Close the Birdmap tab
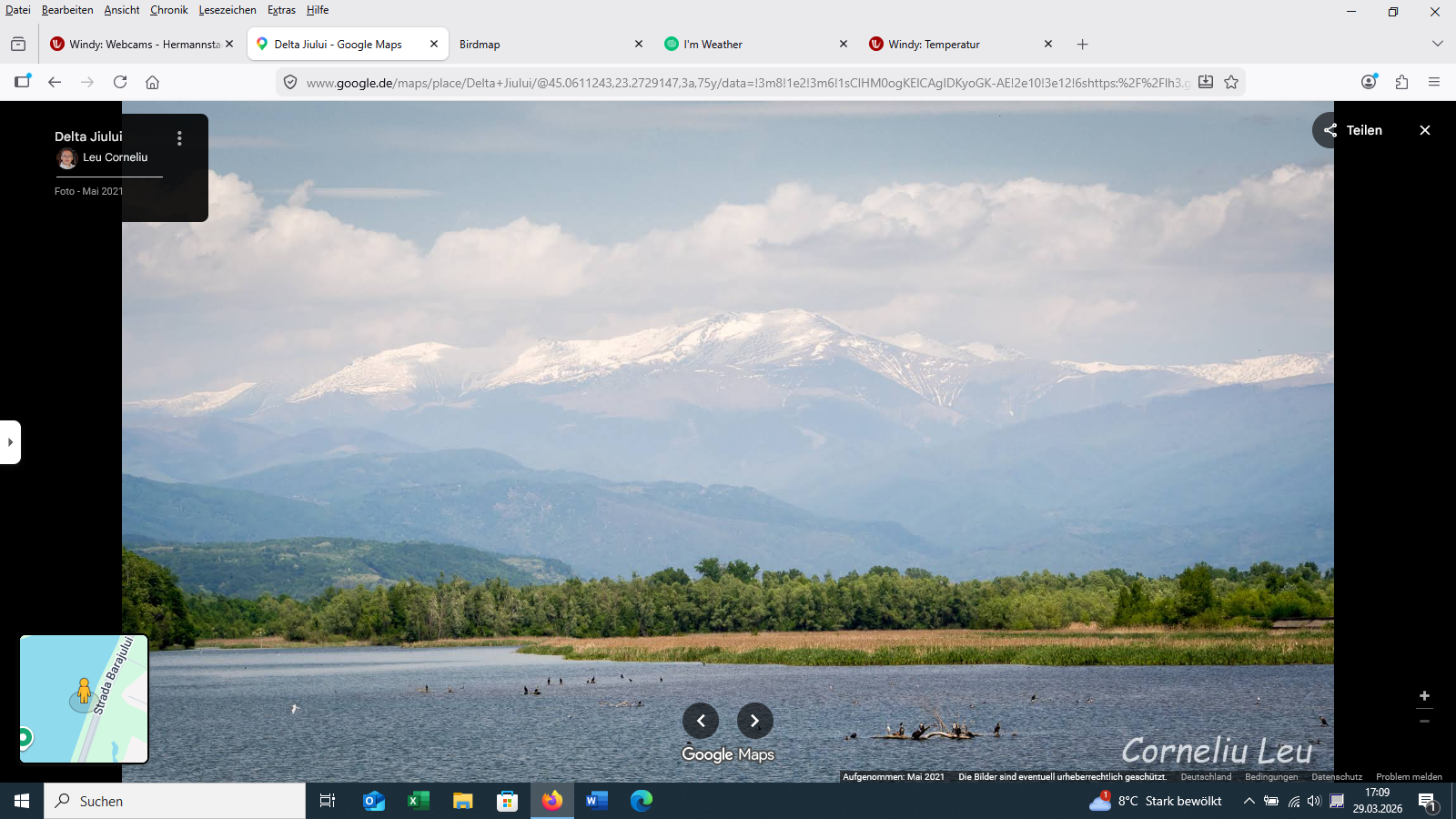1456x819 pixels. coord(639,44)
